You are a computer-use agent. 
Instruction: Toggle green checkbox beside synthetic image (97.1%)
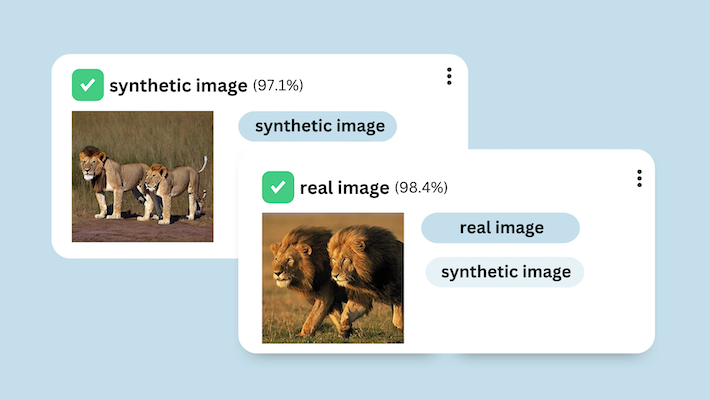click(88, 85)
